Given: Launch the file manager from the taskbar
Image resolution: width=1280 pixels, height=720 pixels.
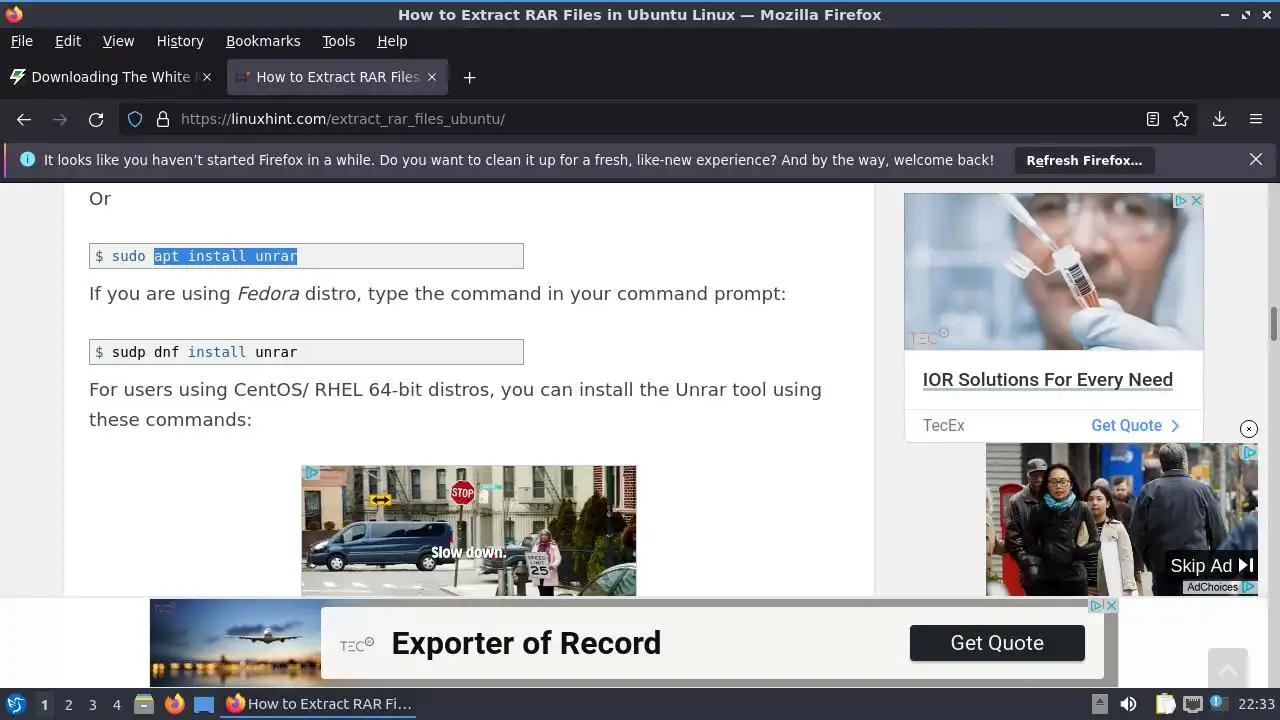Looking at the screenshot, I should click(143, 704).
